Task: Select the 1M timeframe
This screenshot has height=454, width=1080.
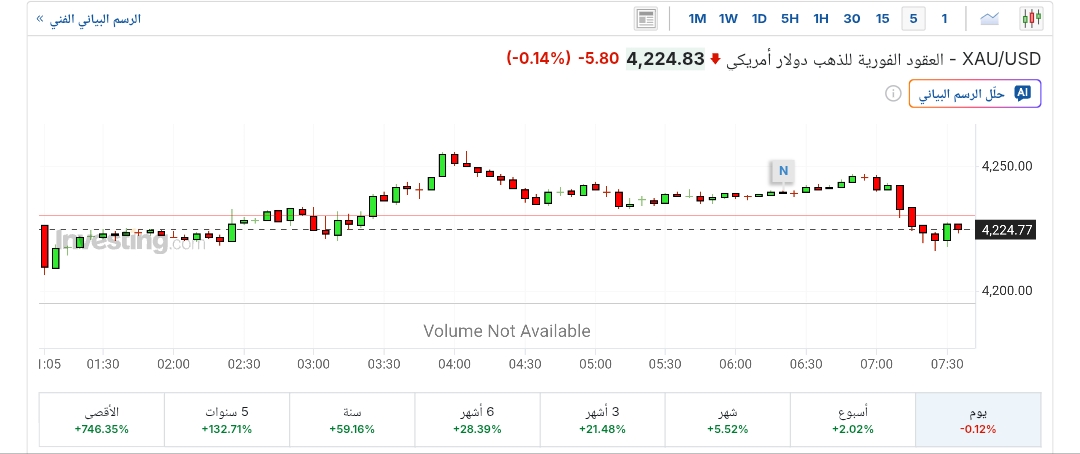Action: point(697,18)
